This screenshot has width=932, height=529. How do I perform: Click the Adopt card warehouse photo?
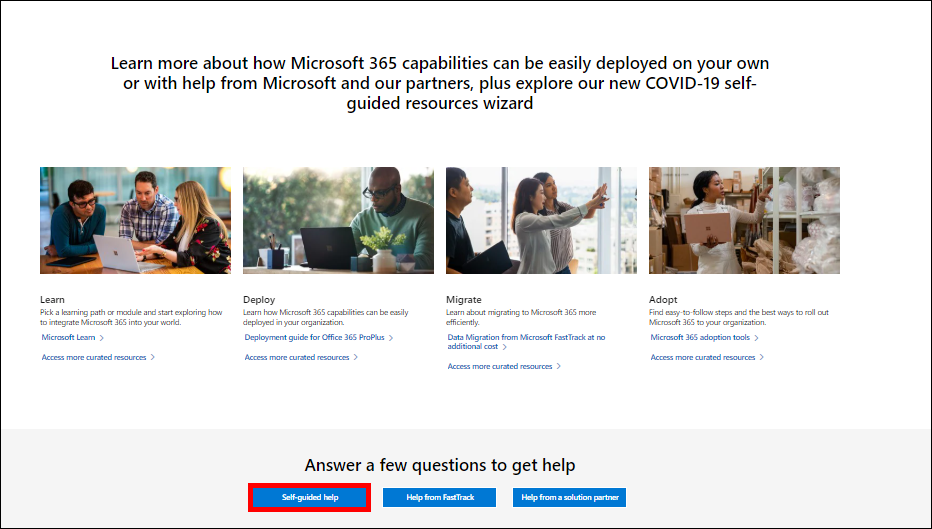(744, 221)
